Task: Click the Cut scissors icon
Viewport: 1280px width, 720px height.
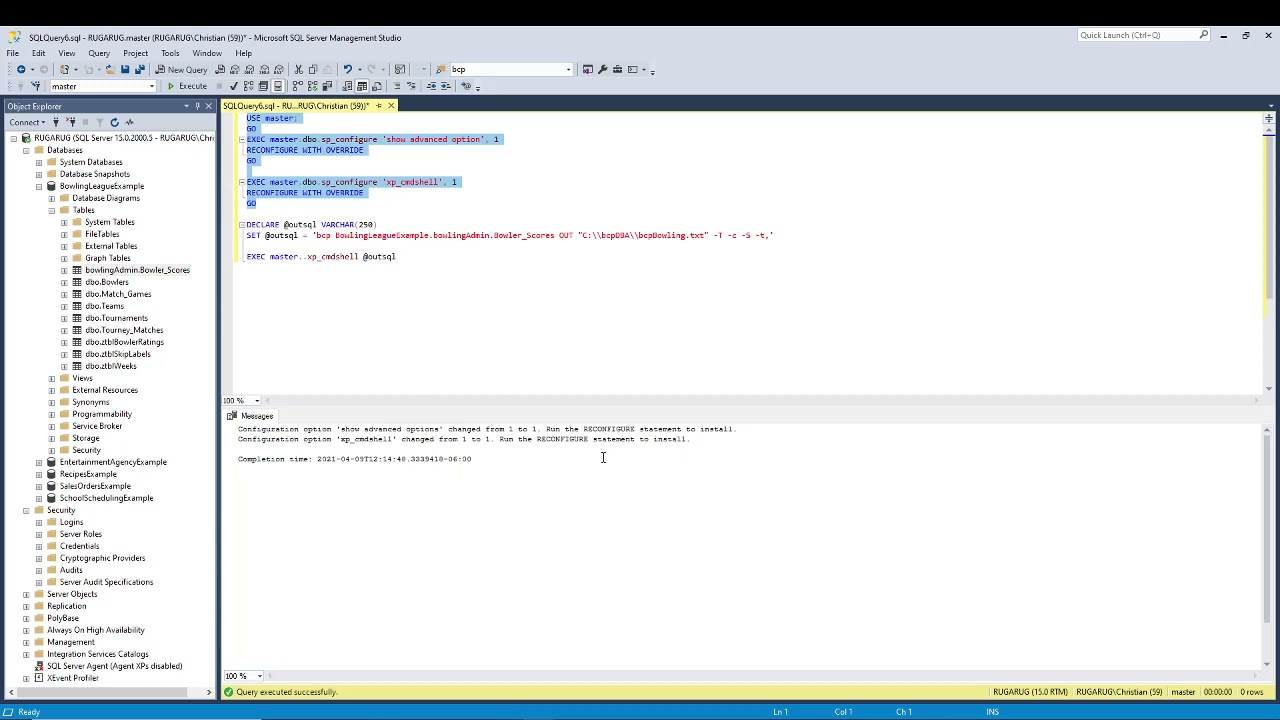Action: pyautogui.click(x=298, y=69)
